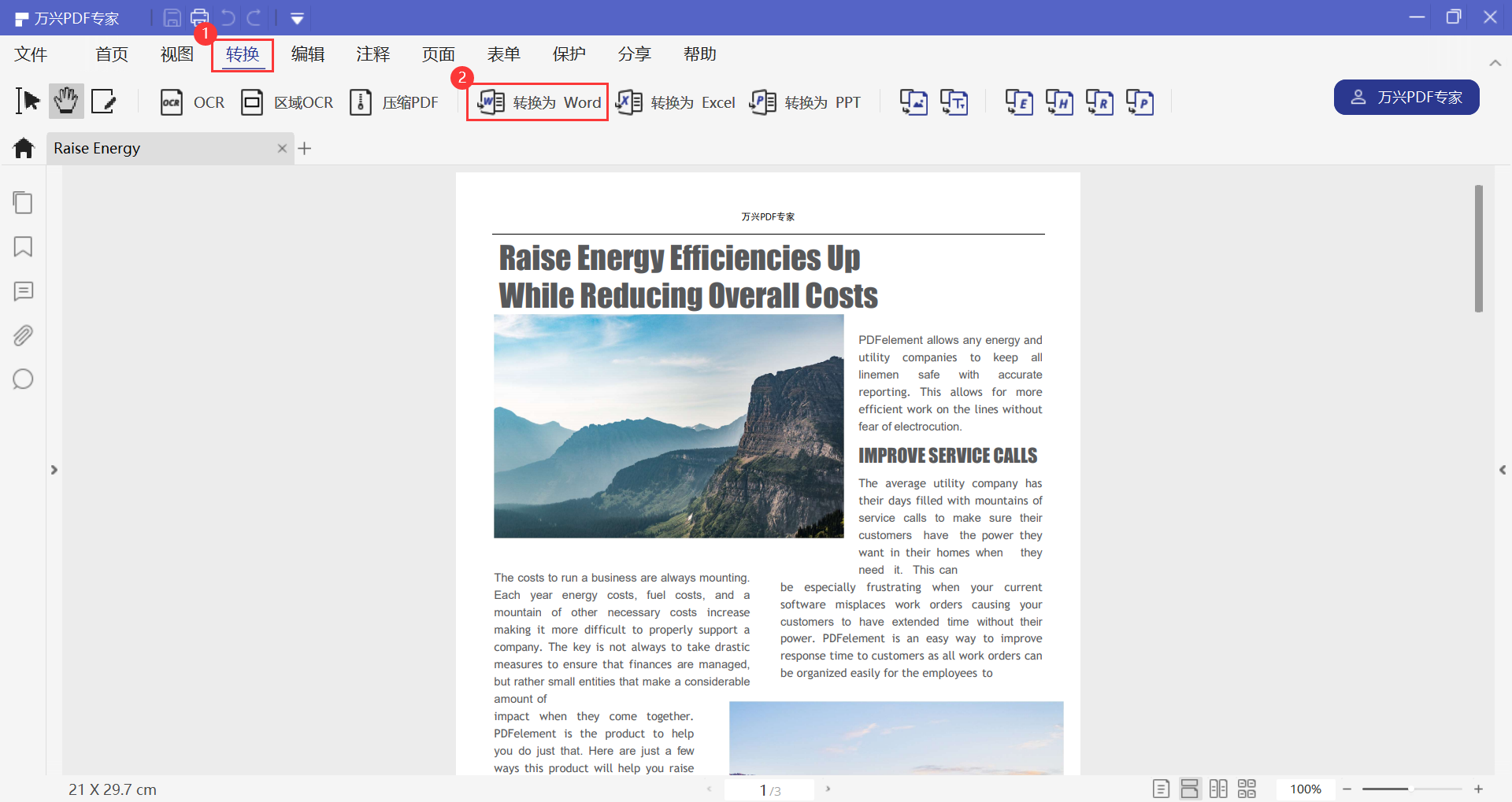Click the OCR tool icon
The image size is (1512, 802).
172,102
